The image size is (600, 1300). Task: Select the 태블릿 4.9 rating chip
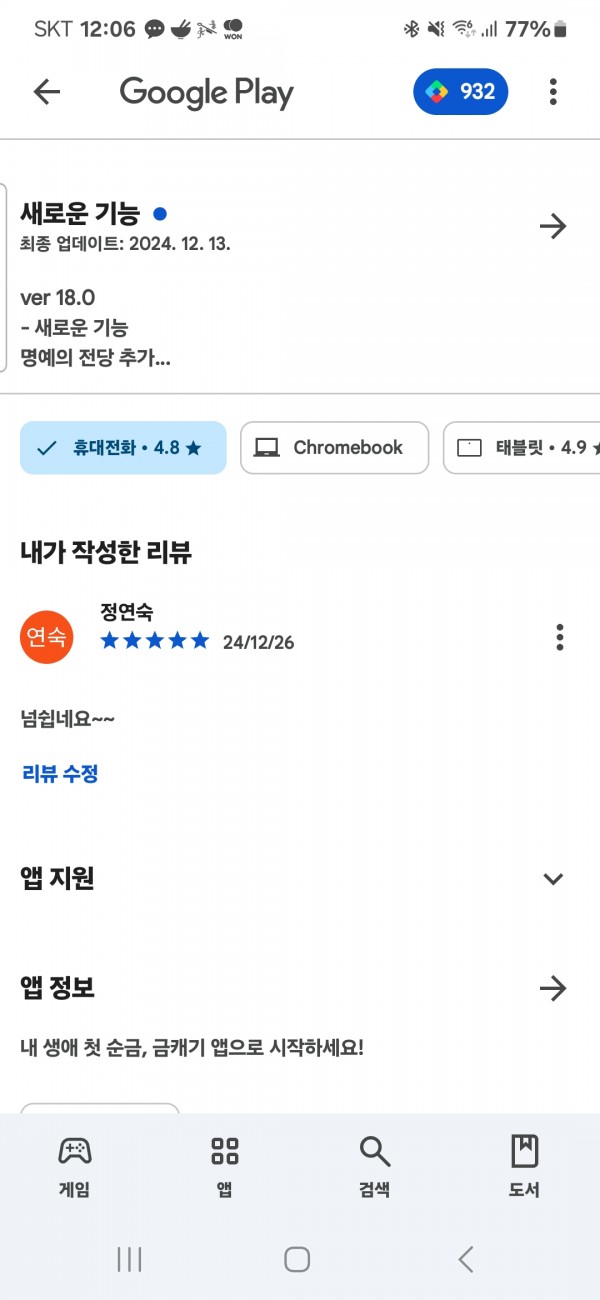(522, 448)
